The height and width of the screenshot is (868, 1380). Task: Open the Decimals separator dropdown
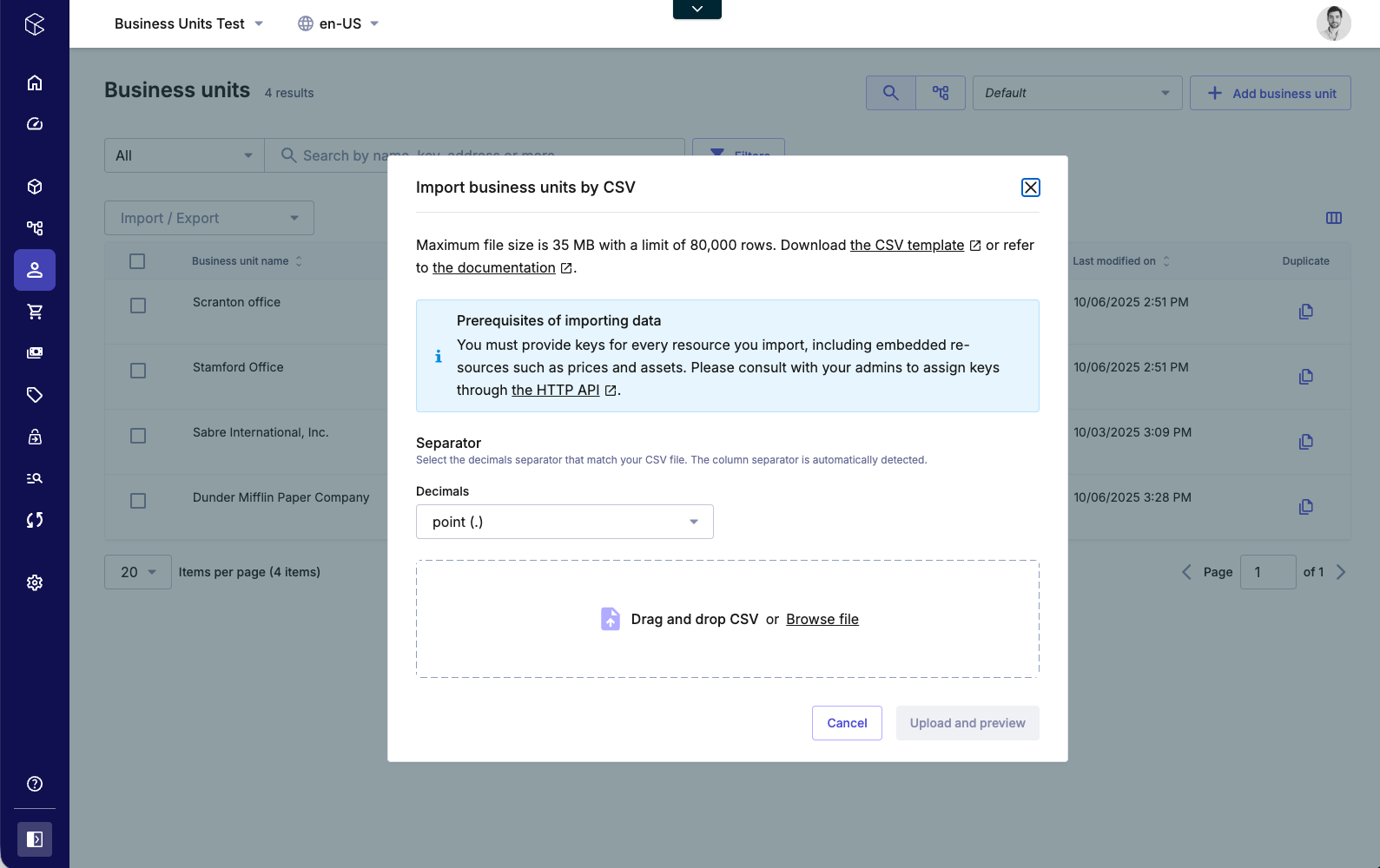(x=565, y=522)
